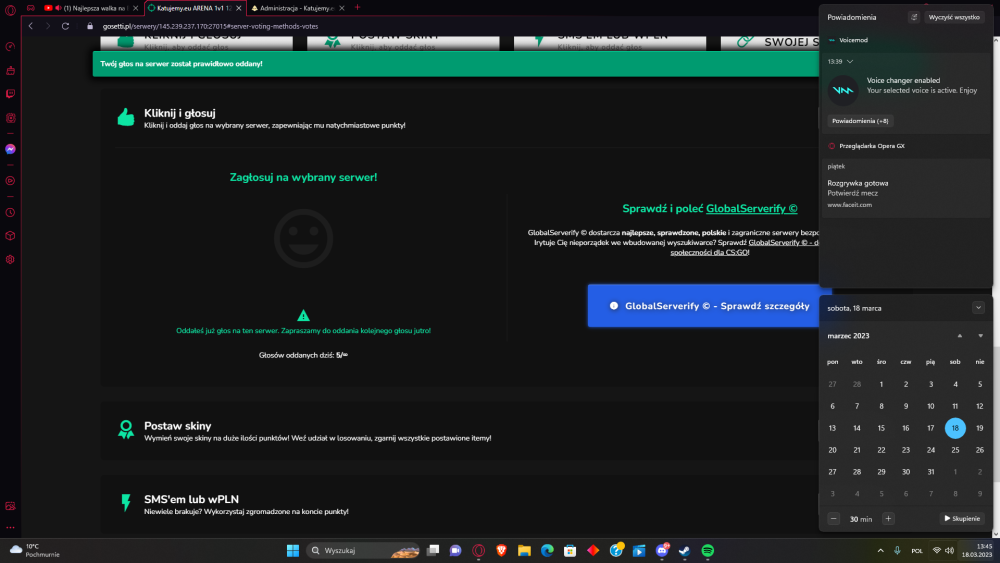This screenshot has height=563, width=1000.
Task: Go to next month with down arrow
Action: click(x=980, y=335)
